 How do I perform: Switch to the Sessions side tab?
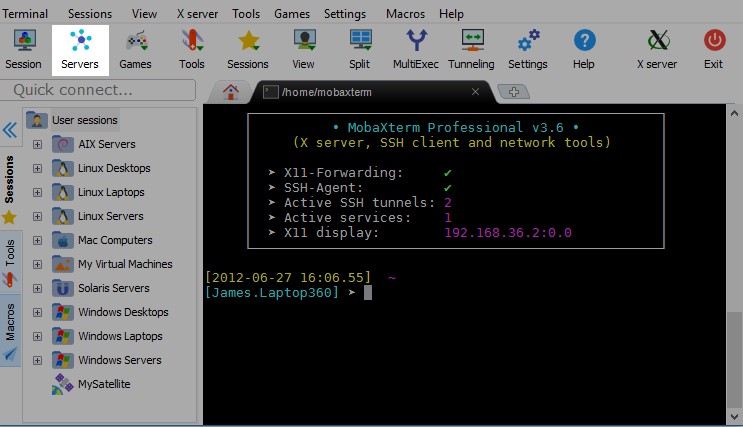point(9,190)
